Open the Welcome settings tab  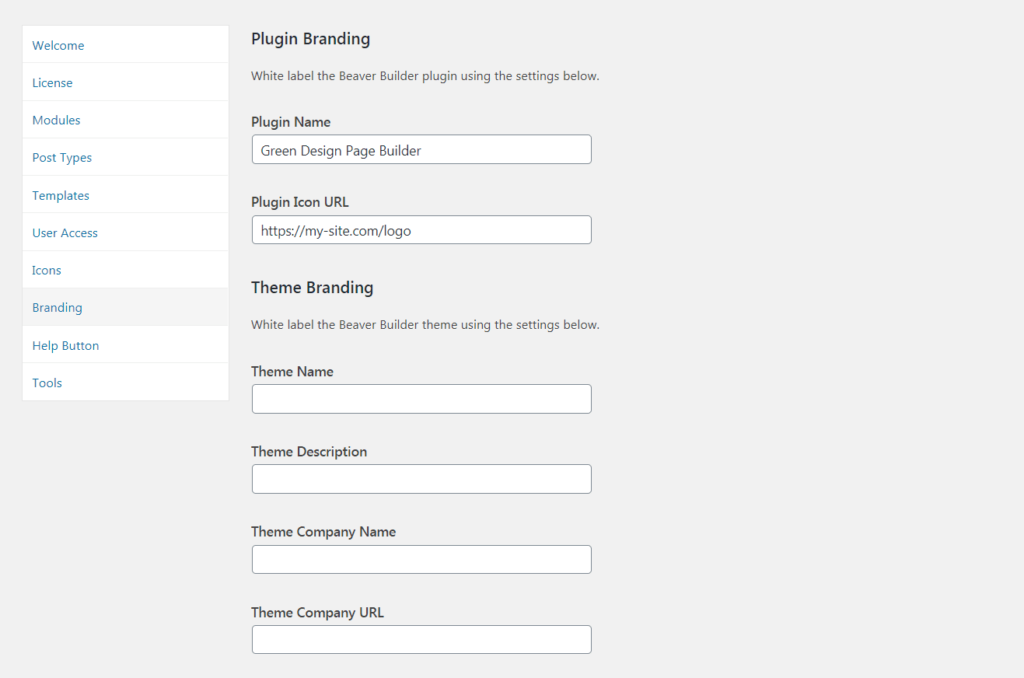click(x=57, y=45)
